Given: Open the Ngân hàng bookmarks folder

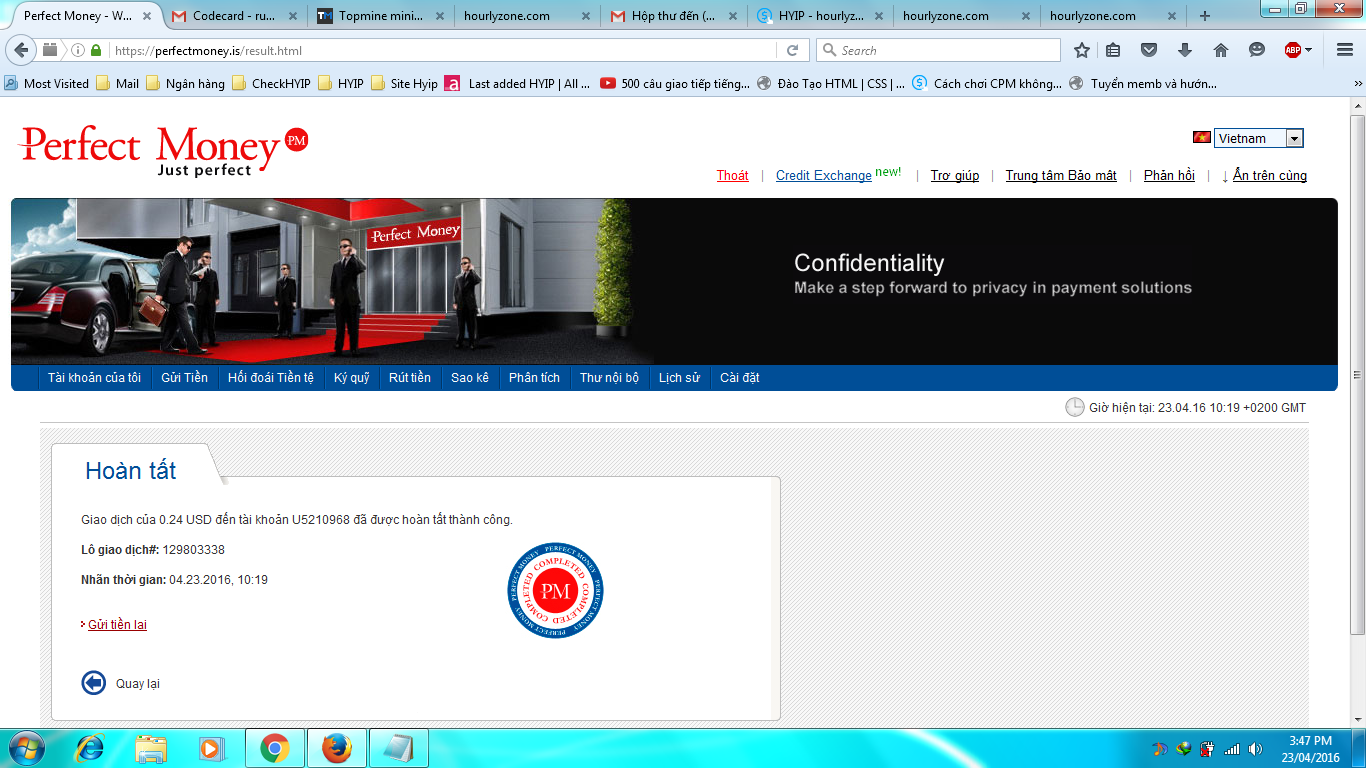Looking at the screenshot, I should pyautogui.click(x=185, y=84).
